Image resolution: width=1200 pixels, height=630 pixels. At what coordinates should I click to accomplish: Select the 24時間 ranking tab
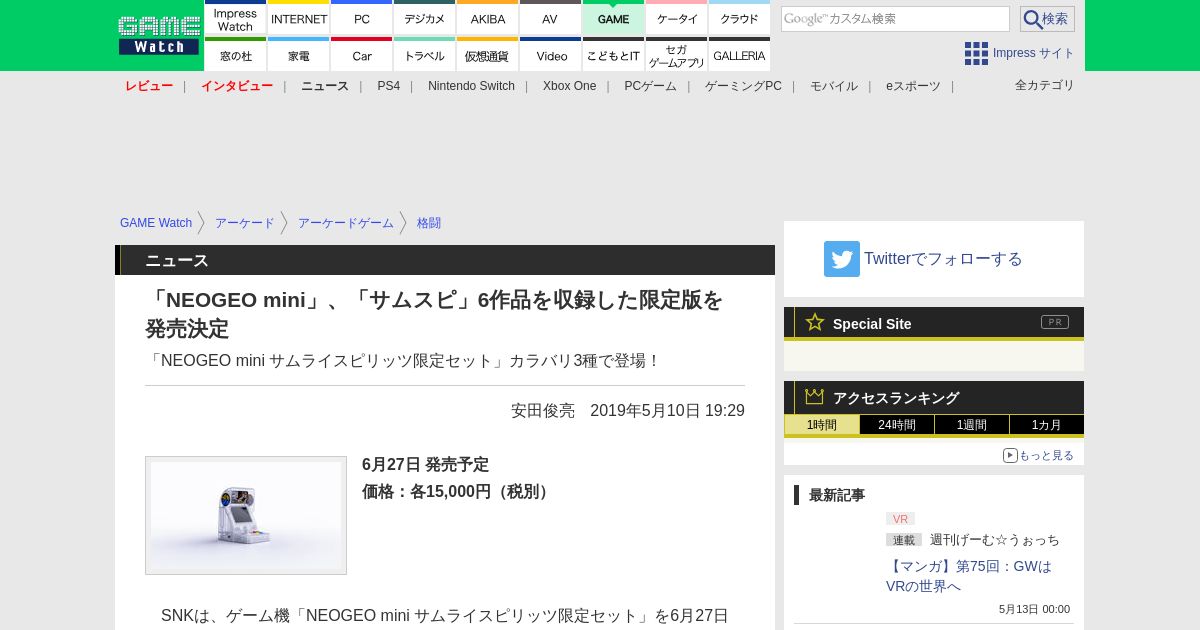tap(897, 425)
